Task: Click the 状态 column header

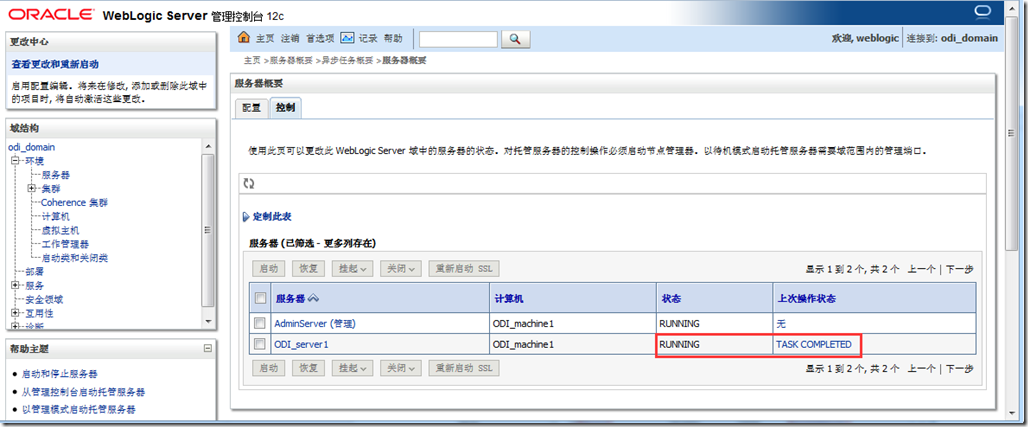Action: [671, 299]
